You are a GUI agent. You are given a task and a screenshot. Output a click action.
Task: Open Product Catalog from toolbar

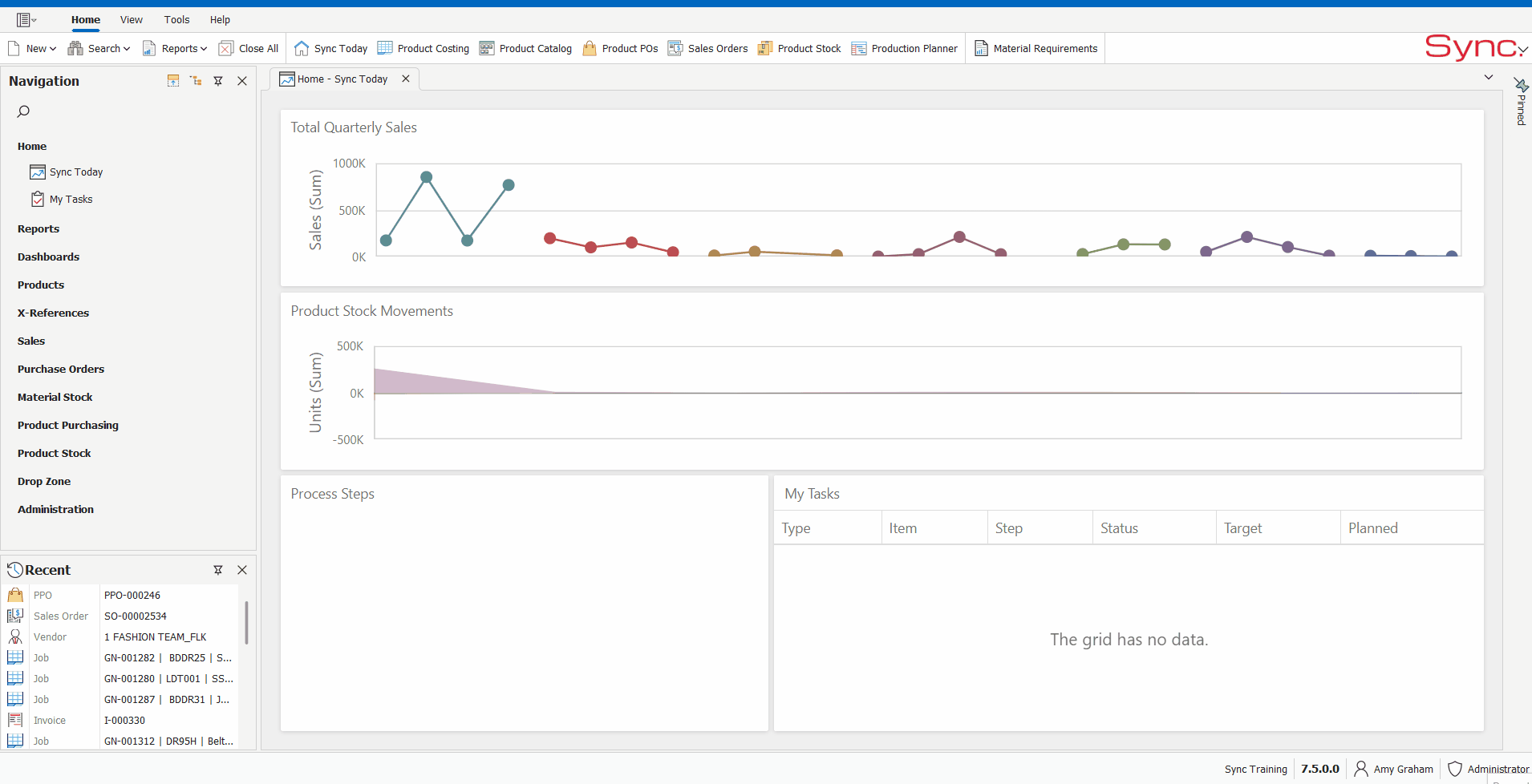(x=525, y=49)
